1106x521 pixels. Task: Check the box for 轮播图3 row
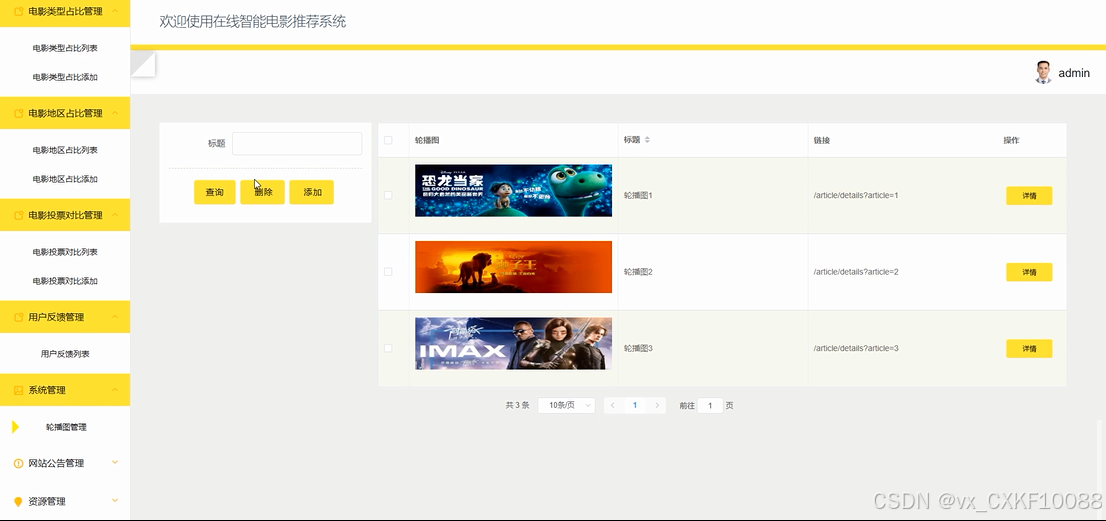pos(388,348)
